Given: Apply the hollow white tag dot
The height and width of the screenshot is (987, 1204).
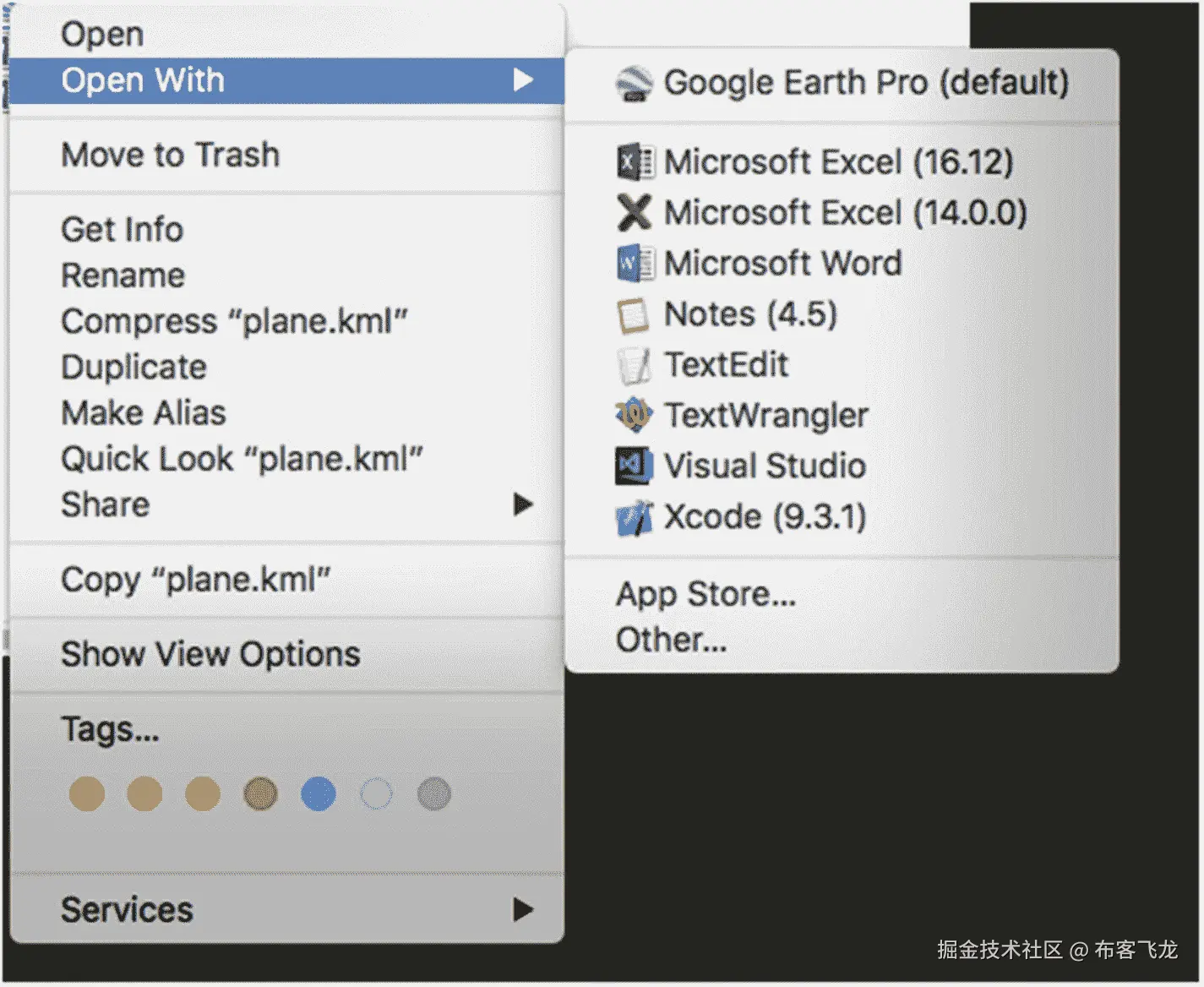Looking at the screenshot, I should (376, 793).
